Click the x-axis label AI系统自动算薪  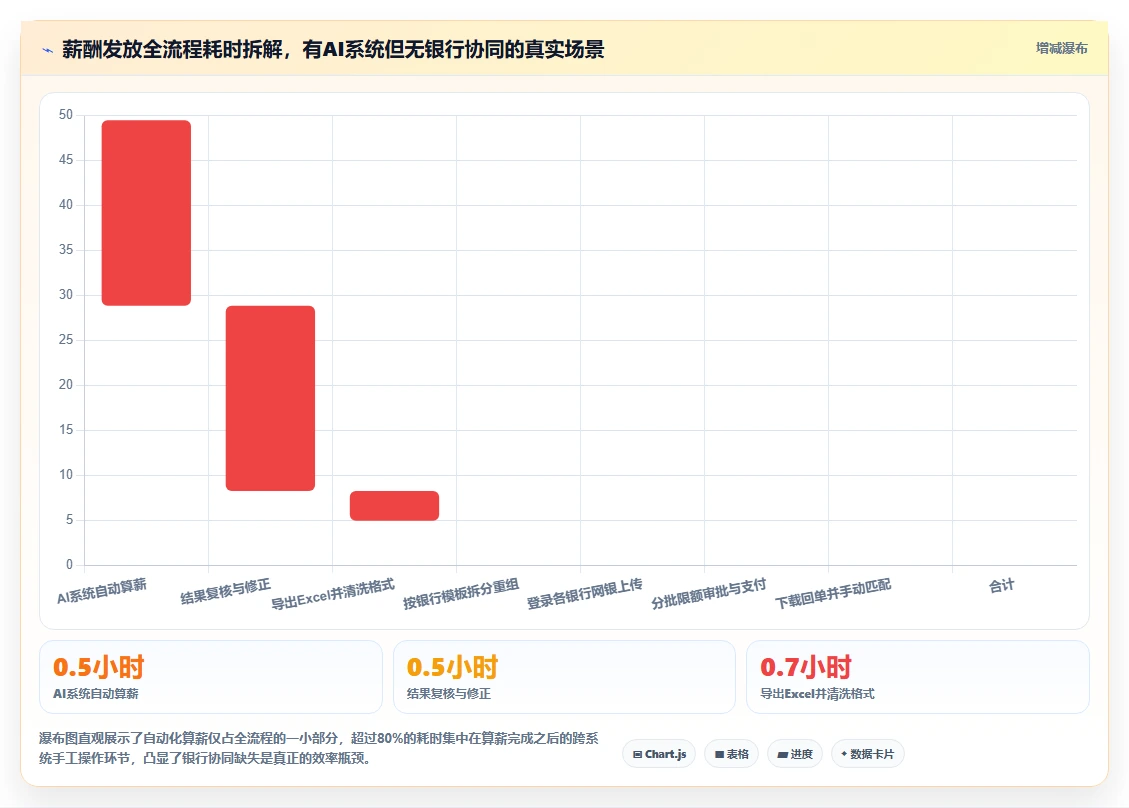[102, 591]
